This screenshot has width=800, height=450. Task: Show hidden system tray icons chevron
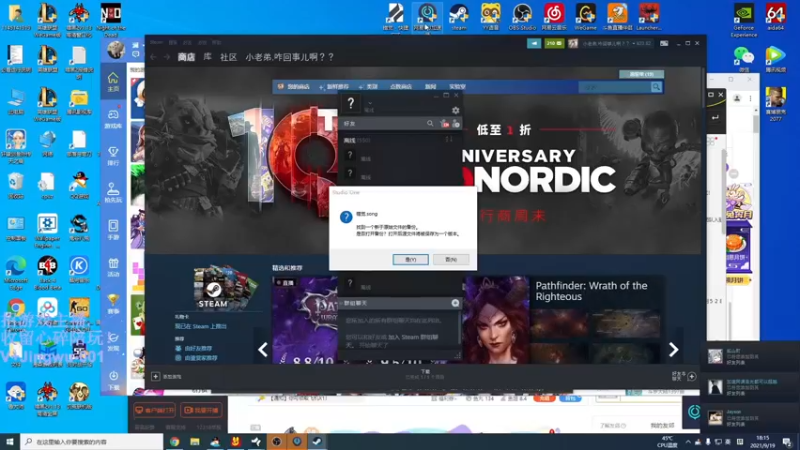click(x=688, y=442)
